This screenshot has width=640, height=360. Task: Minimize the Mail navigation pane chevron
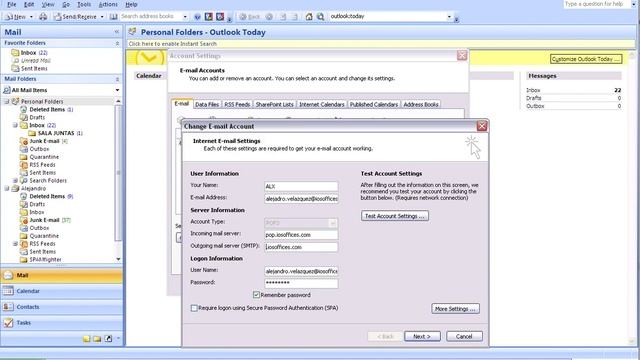[x=117, y=32]
